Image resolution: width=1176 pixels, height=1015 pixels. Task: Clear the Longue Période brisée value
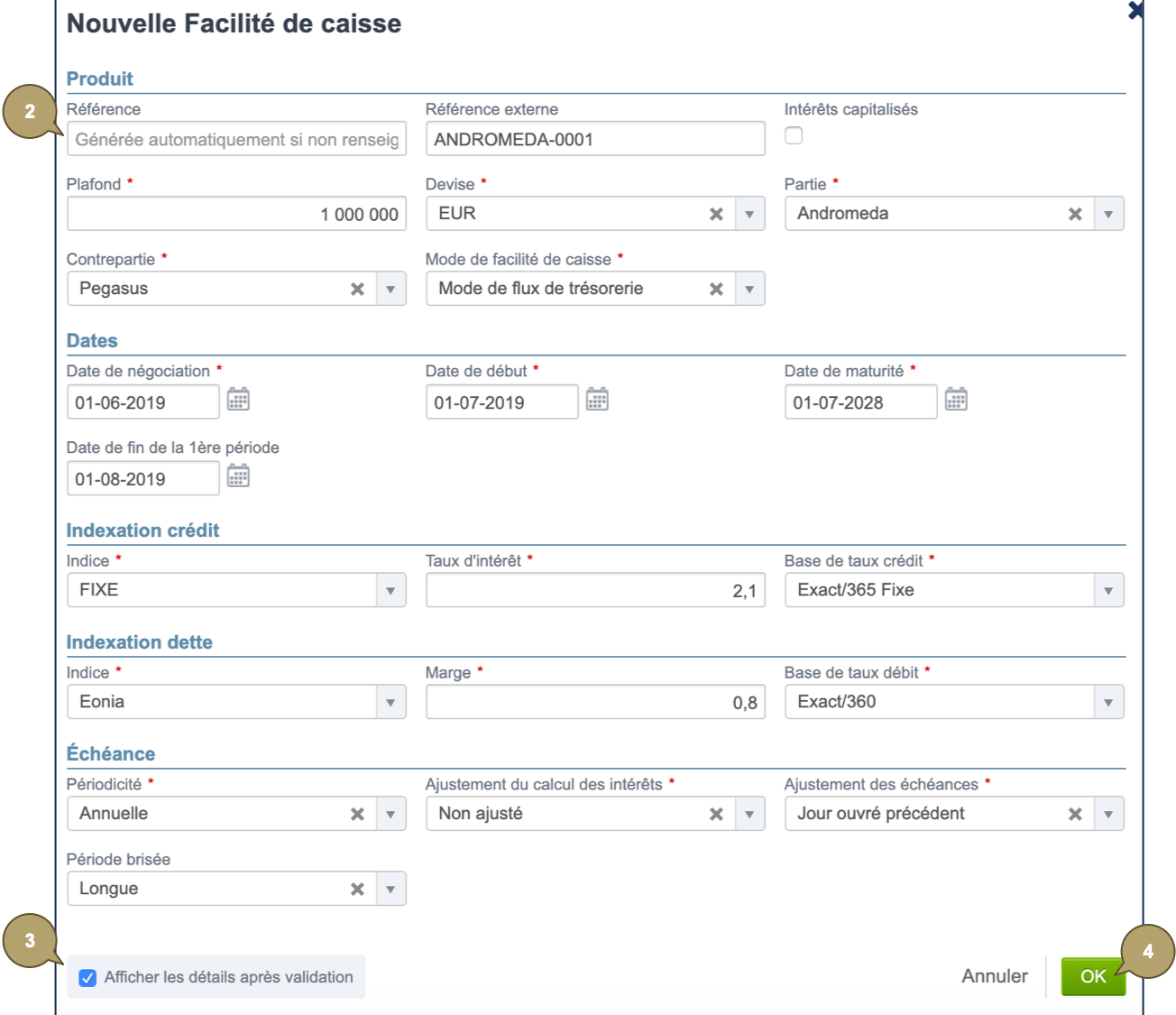[x=357, y=890]
